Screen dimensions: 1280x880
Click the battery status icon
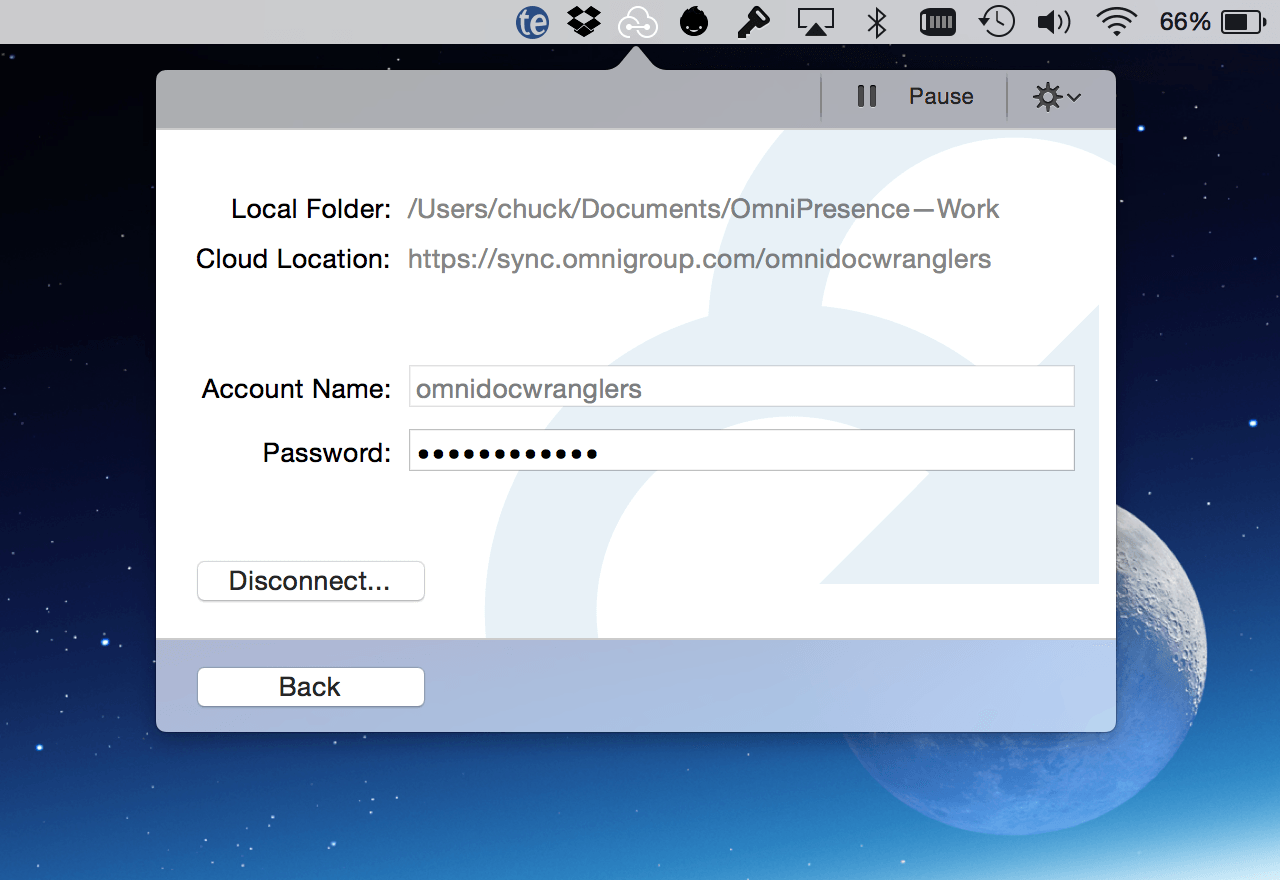click(1244, 22)
